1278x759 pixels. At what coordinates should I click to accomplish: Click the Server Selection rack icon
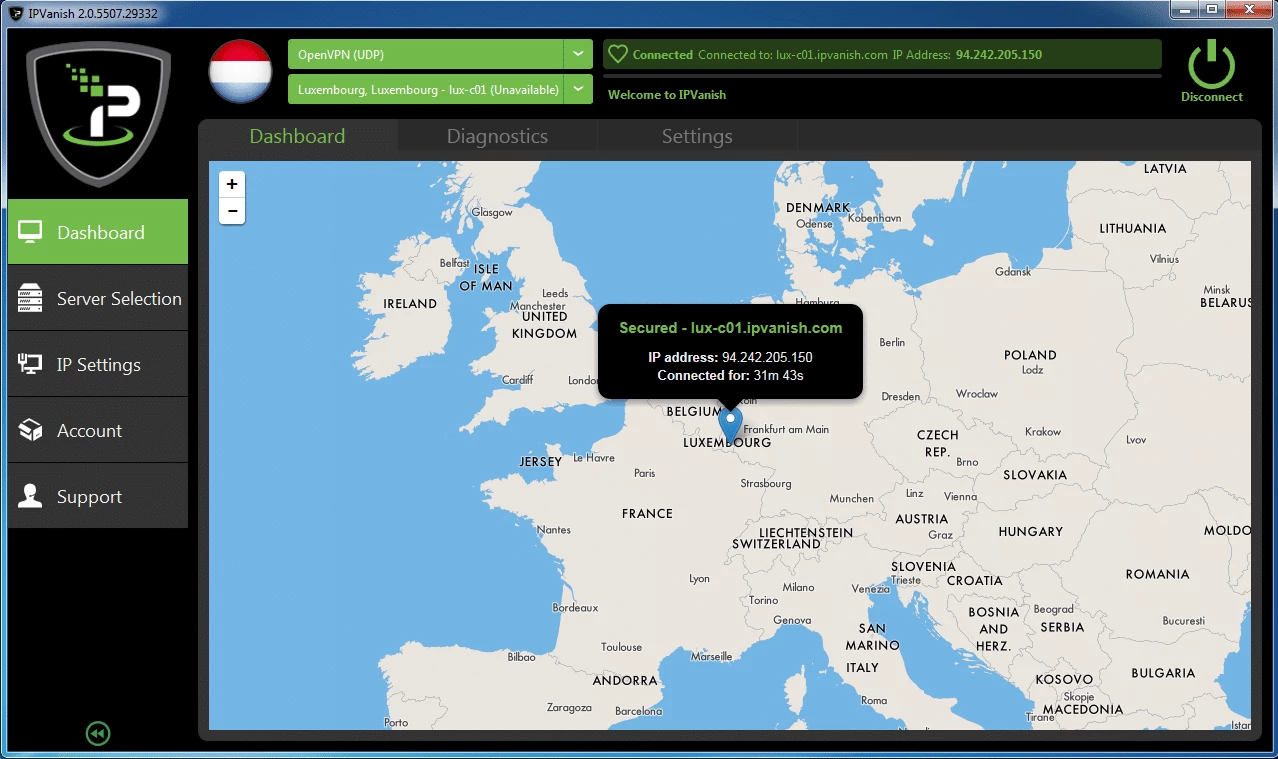30,298
